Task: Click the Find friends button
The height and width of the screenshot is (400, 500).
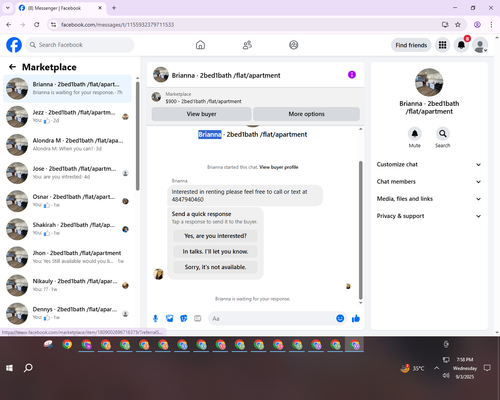Action: click(411, 45)
